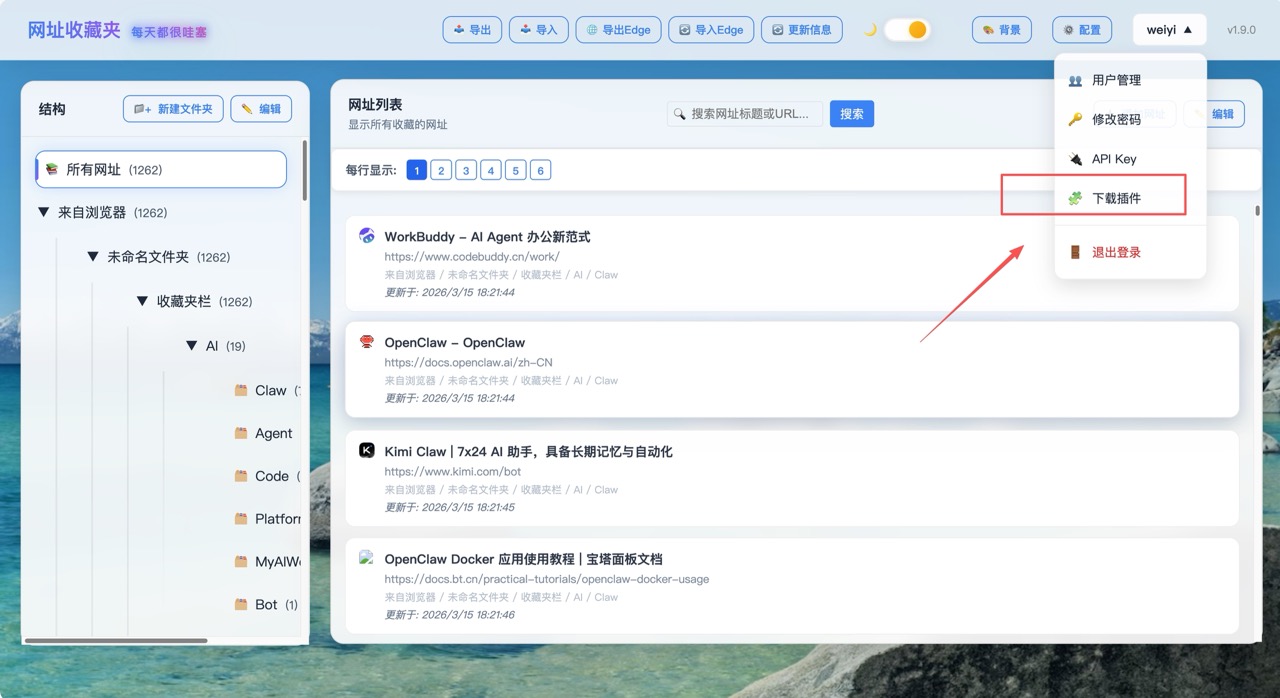Click the folder tree horizontal scrollbar
Screen dimensions: 1280x698
coord(116,640)
